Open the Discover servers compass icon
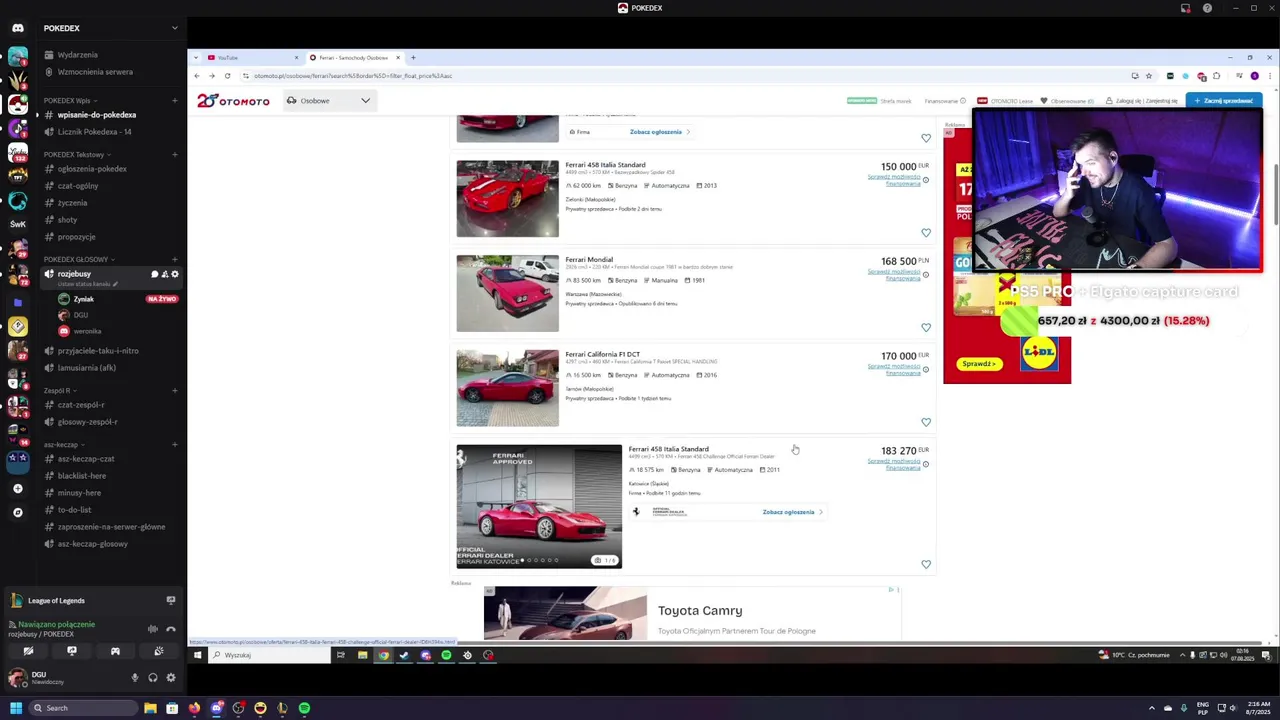The image size is (1280, 720). tap(18, 512)
